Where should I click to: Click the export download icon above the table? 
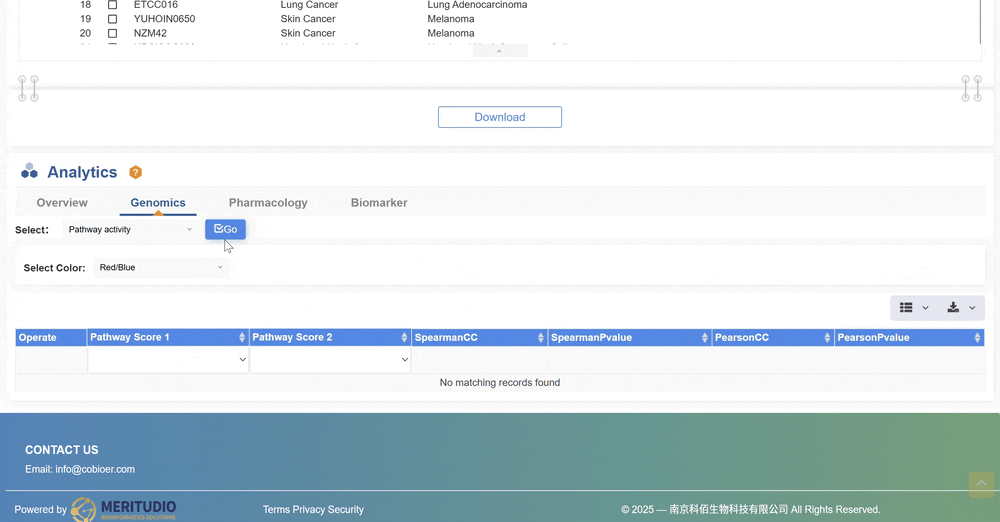(x=953, y=308)
